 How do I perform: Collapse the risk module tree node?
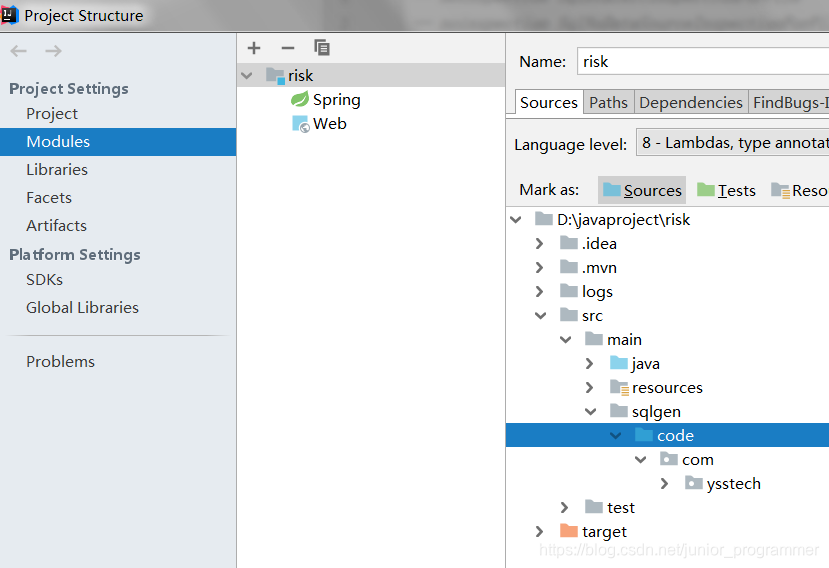coord(246,76)
